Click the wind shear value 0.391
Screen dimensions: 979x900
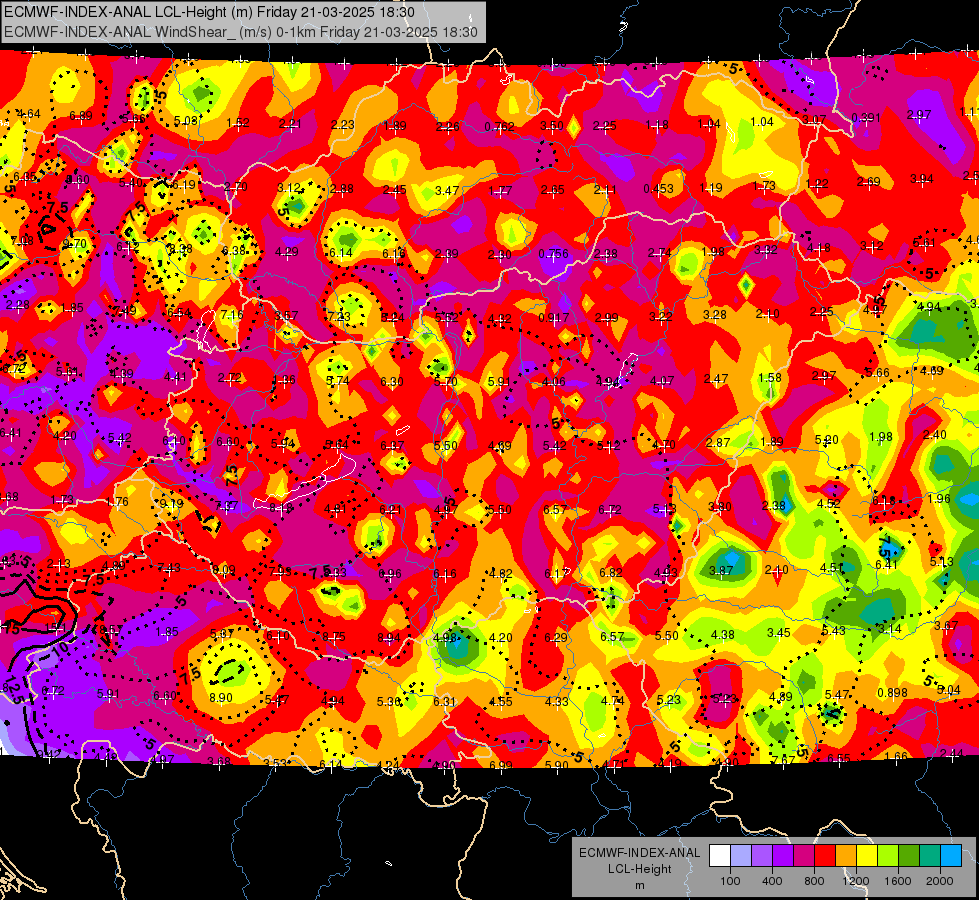point(866,118)
